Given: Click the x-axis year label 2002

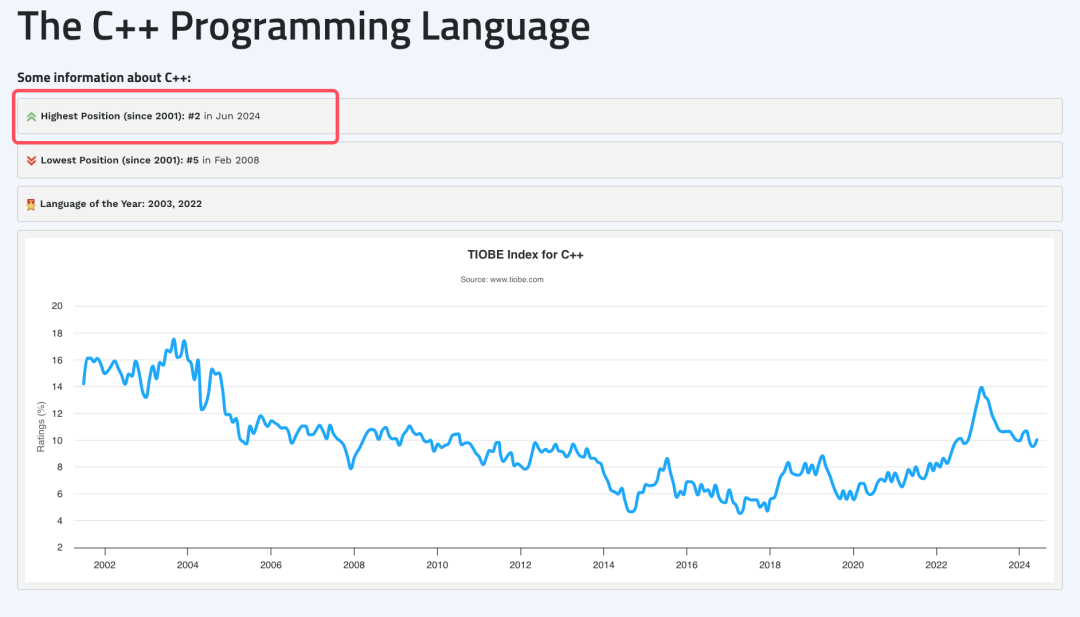Looking at the screenshot, I should 105,565.
